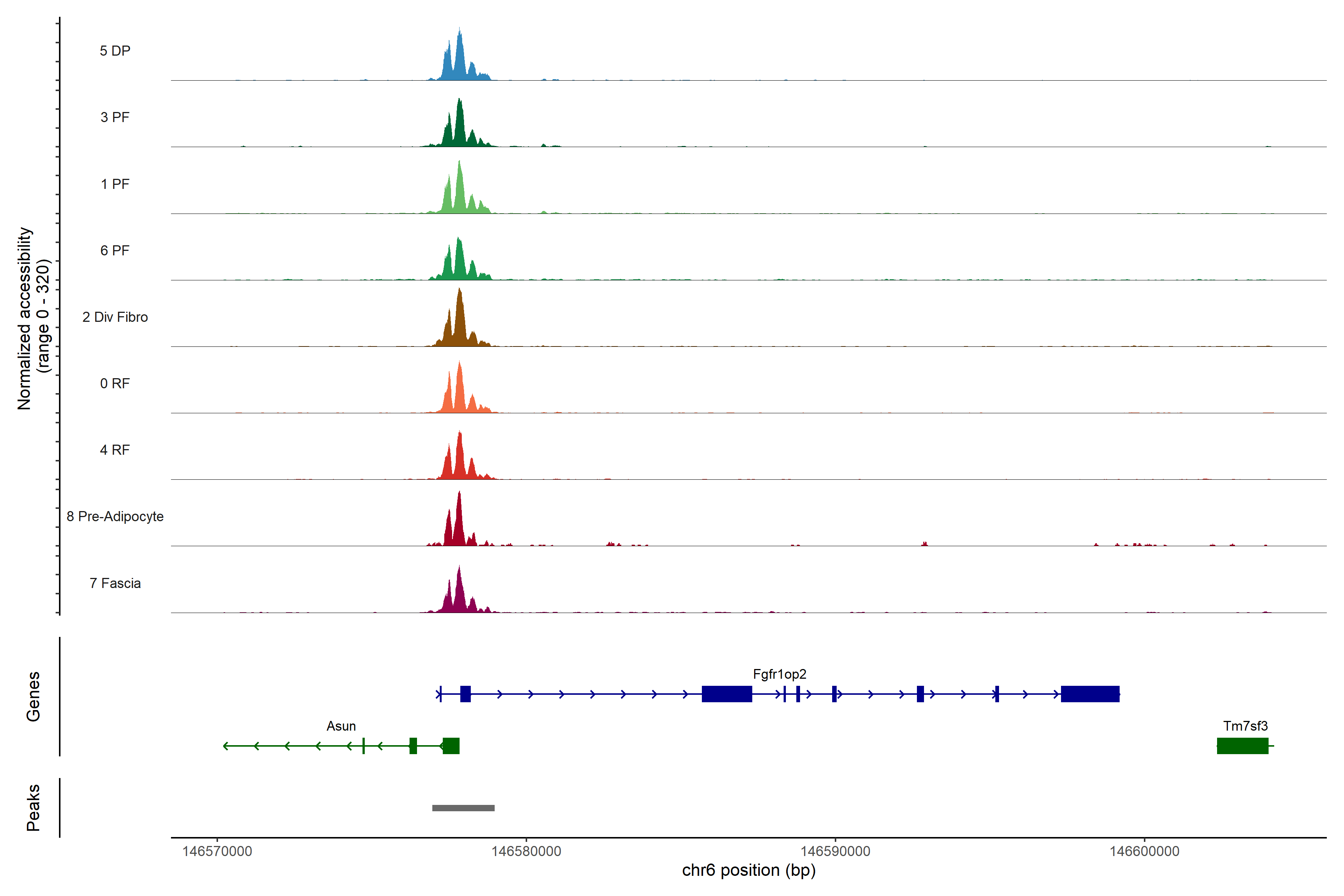Screen dimensions: 1344x896
Task: Click the 5 DP track label
Action: [x=115, y=51]
